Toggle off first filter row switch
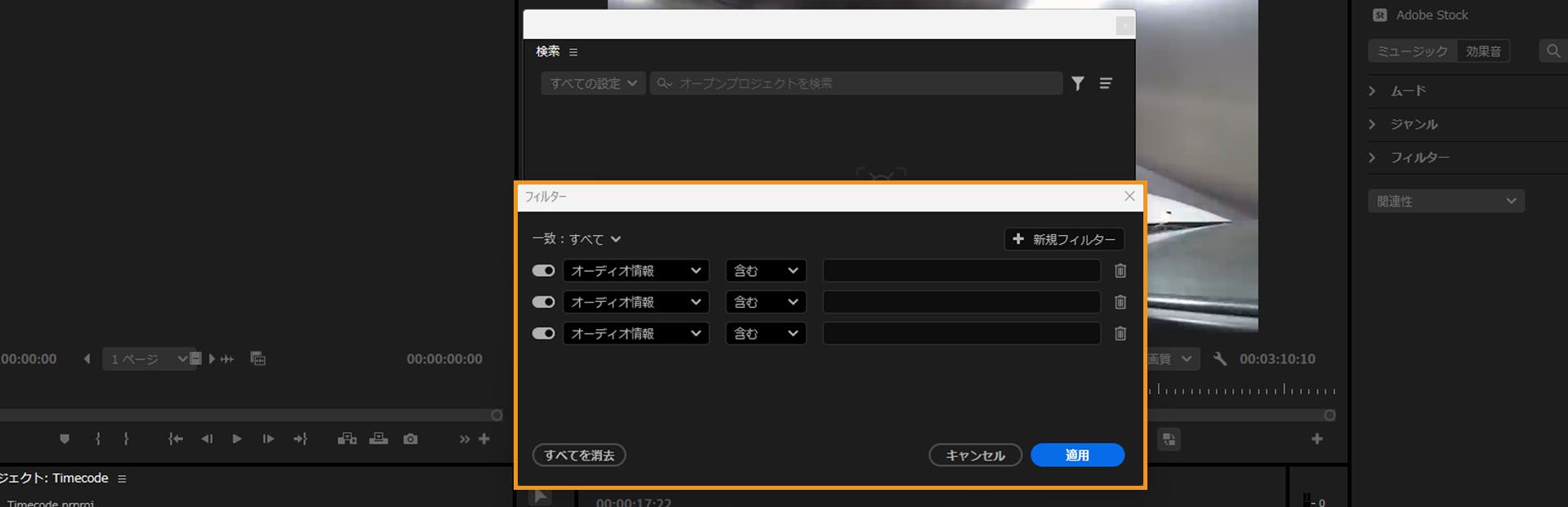1568x507 pixels. coord(543,271)
